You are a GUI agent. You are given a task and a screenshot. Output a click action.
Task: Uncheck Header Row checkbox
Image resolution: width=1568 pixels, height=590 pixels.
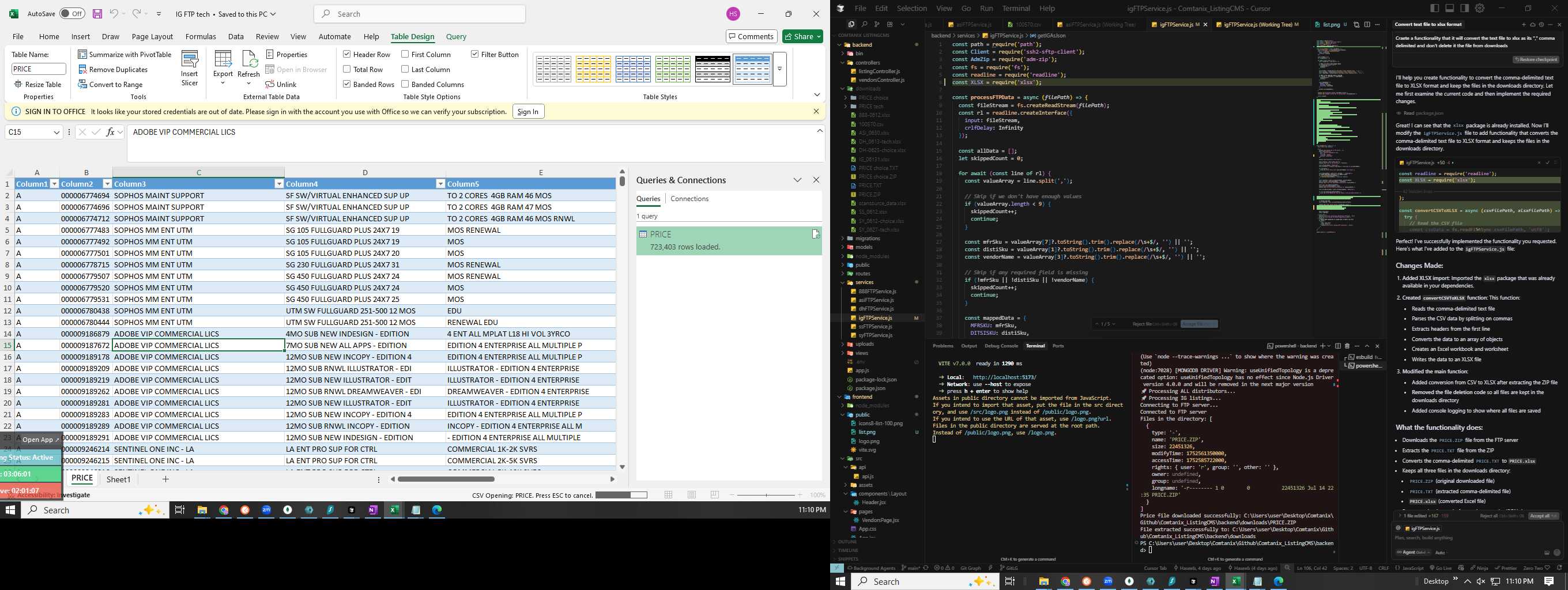[346, 54]
